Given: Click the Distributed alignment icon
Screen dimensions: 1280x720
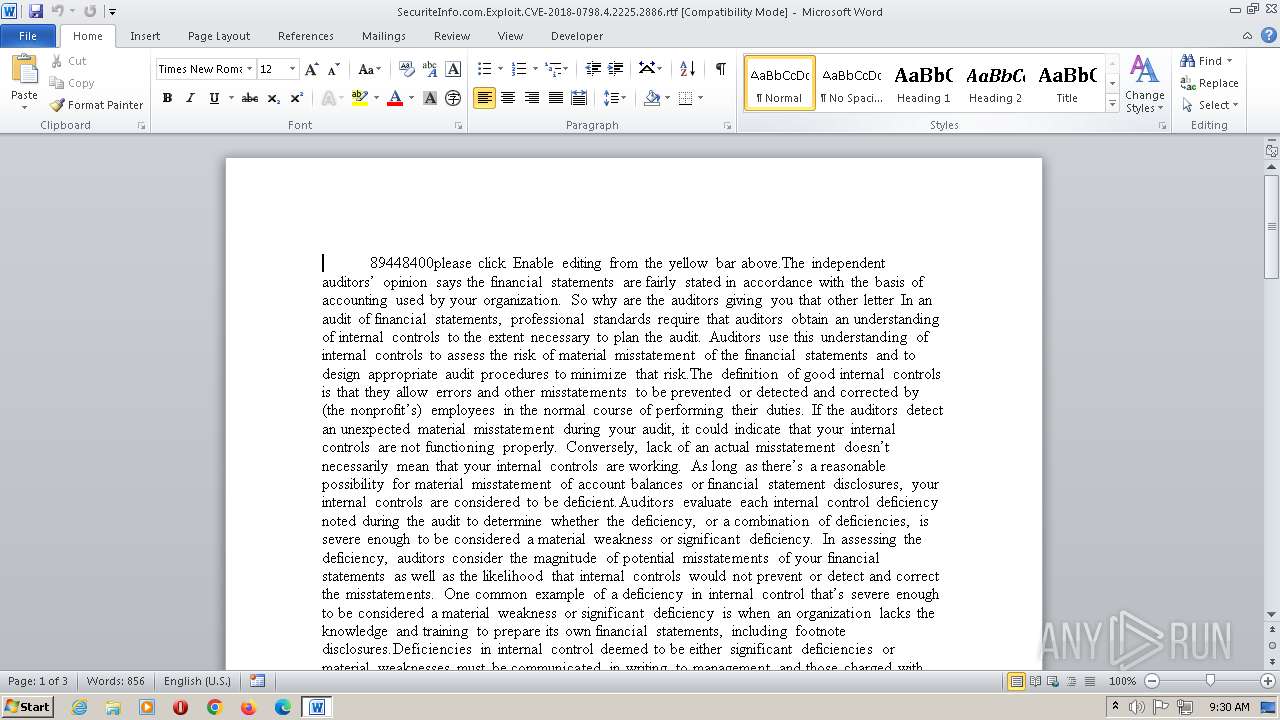Looking at the screenshot, I should [x=578, y=98].
